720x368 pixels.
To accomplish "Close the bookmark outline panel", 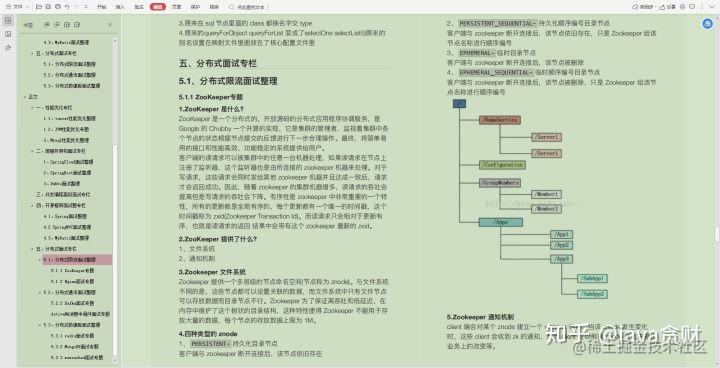I will [x=110, y=25].
